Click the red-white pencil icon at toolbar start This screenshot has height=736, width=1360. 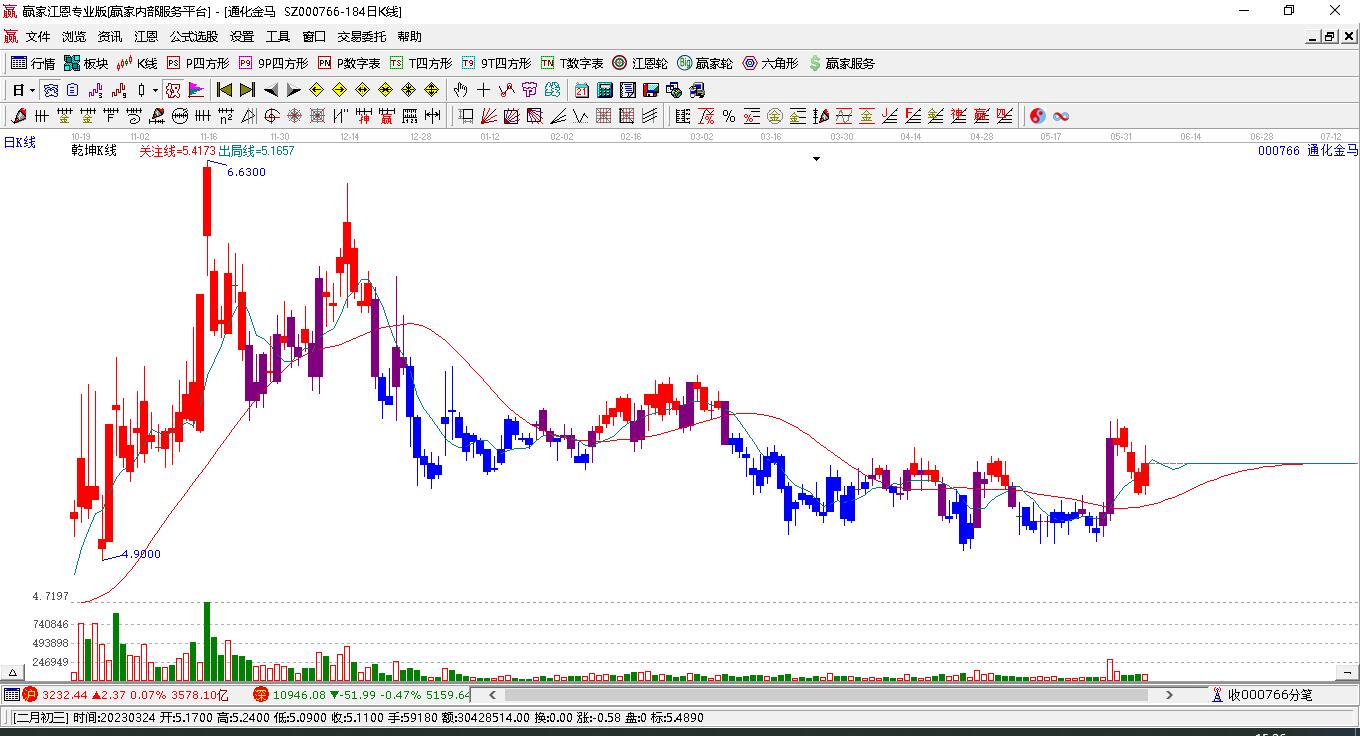click(18, 116)
